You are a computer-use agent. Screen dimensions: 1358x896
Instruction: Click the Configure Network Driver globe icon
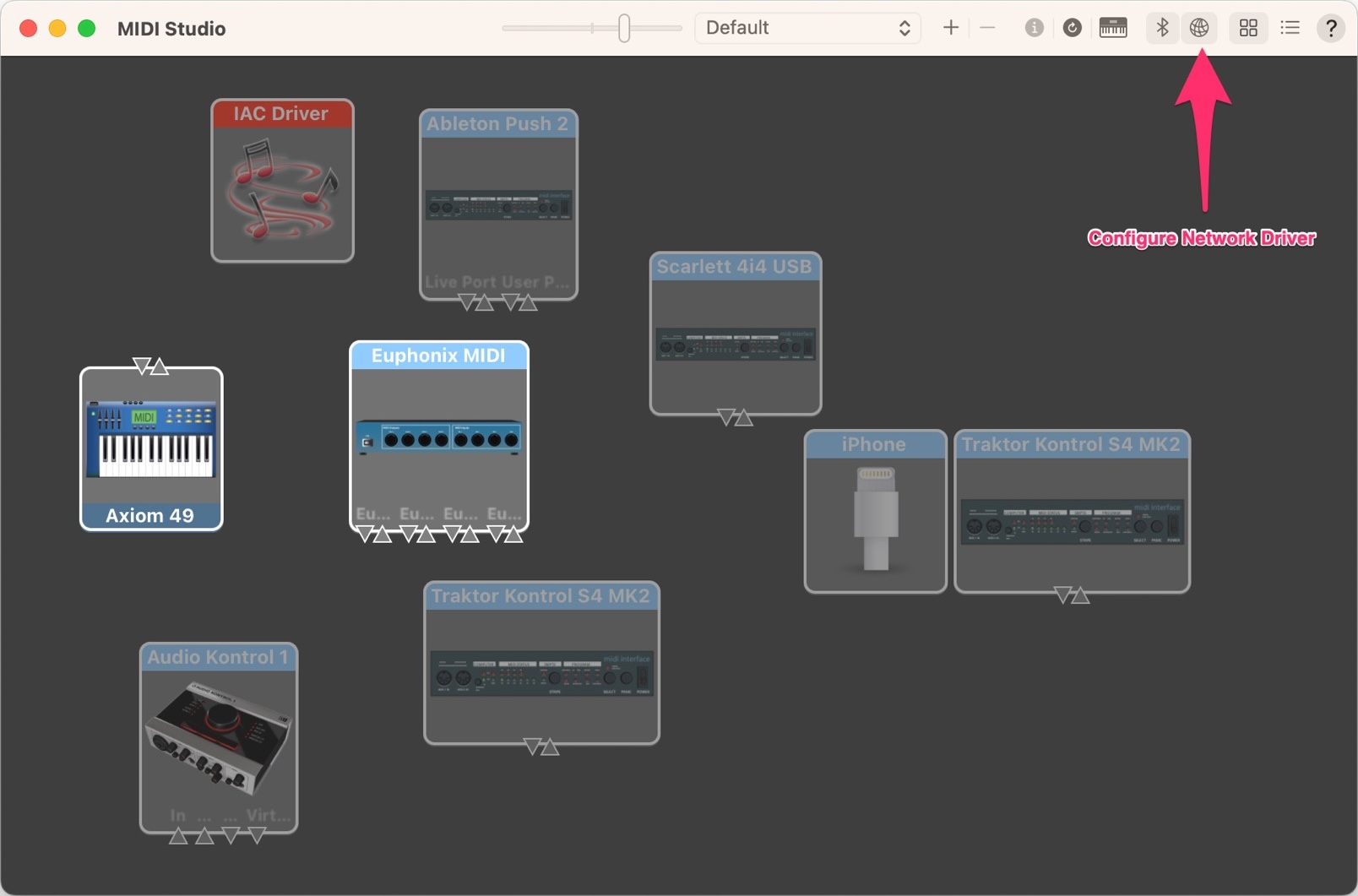[x=1198, y=28]
